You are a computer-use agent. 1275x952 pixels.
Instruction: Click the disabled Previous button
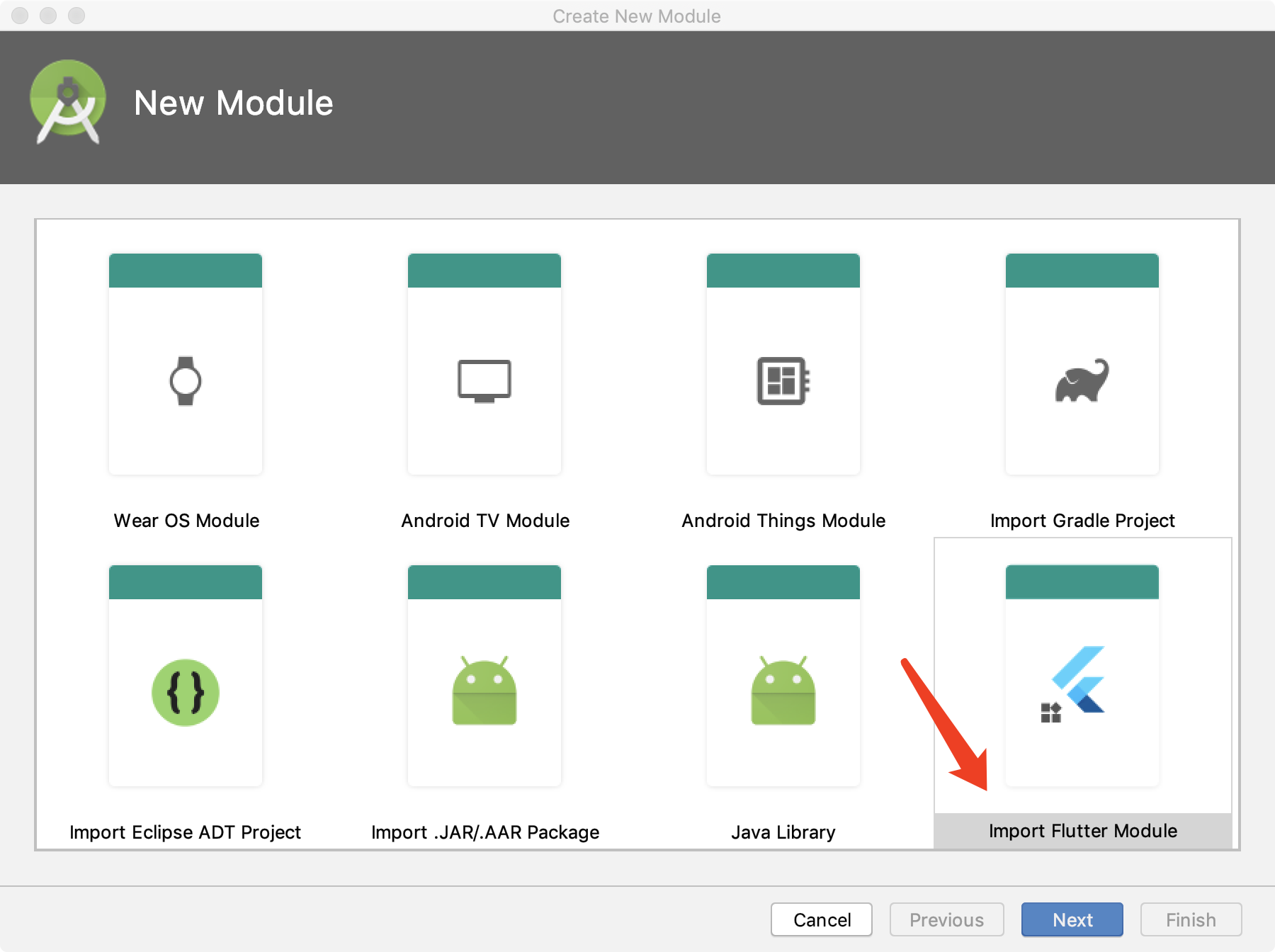[947, 919]
